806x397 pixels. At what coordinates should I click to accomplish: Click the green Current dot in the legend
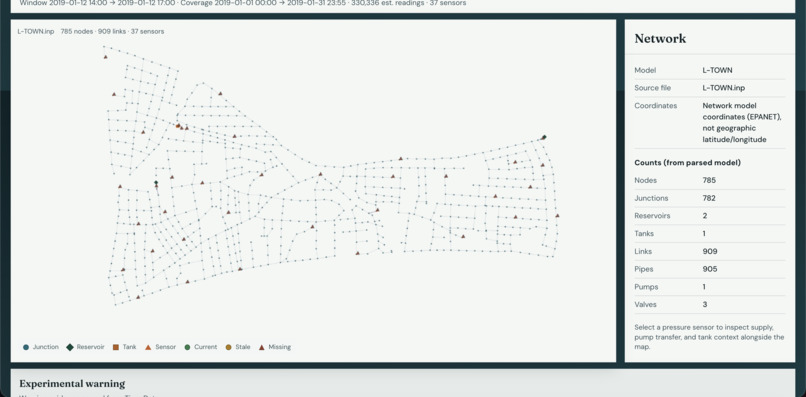click(x=188, y=347)
